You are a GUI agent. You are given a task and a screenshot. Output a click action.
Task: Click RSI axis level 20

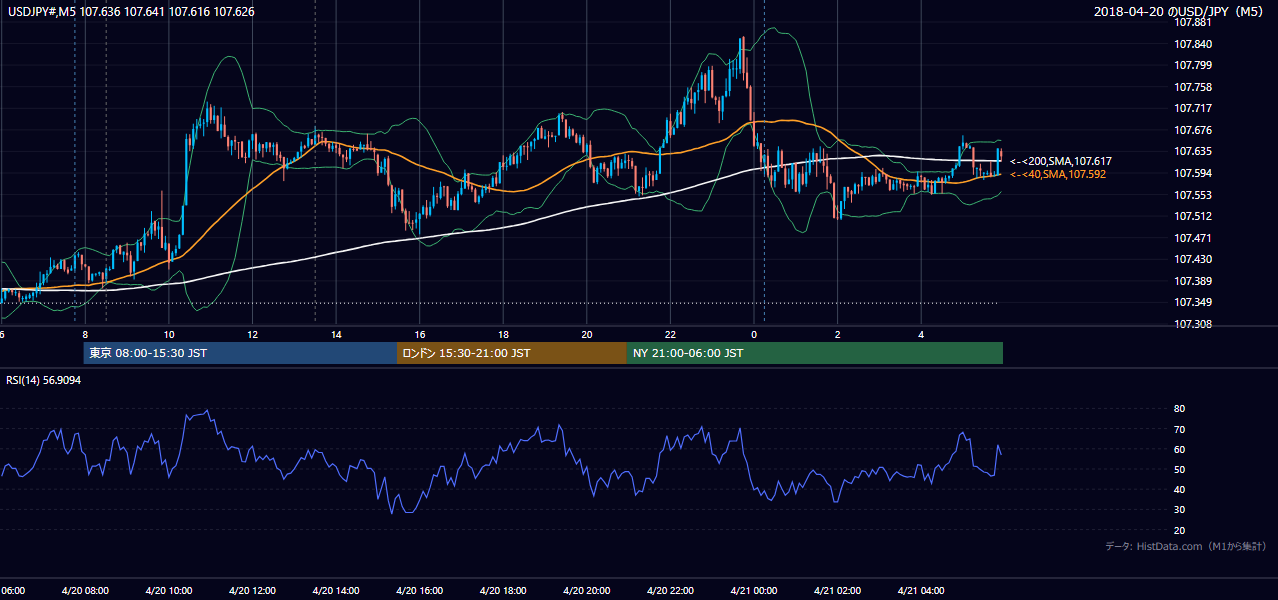coord(1179,530)
